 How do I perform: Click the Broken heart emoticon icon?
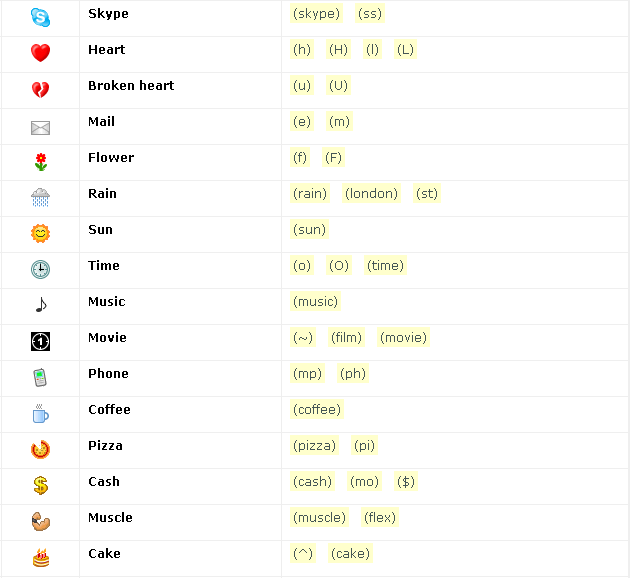(x=40, y=89)
